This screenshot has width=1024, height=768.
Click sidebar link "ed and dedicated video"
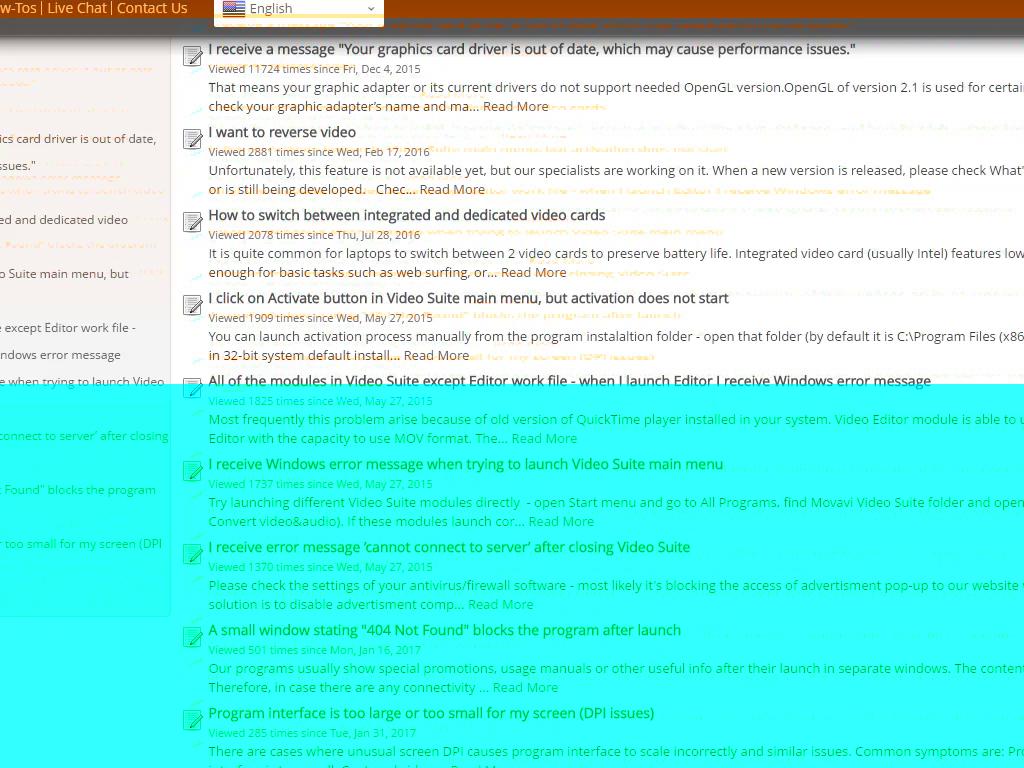tap(64, 219)
